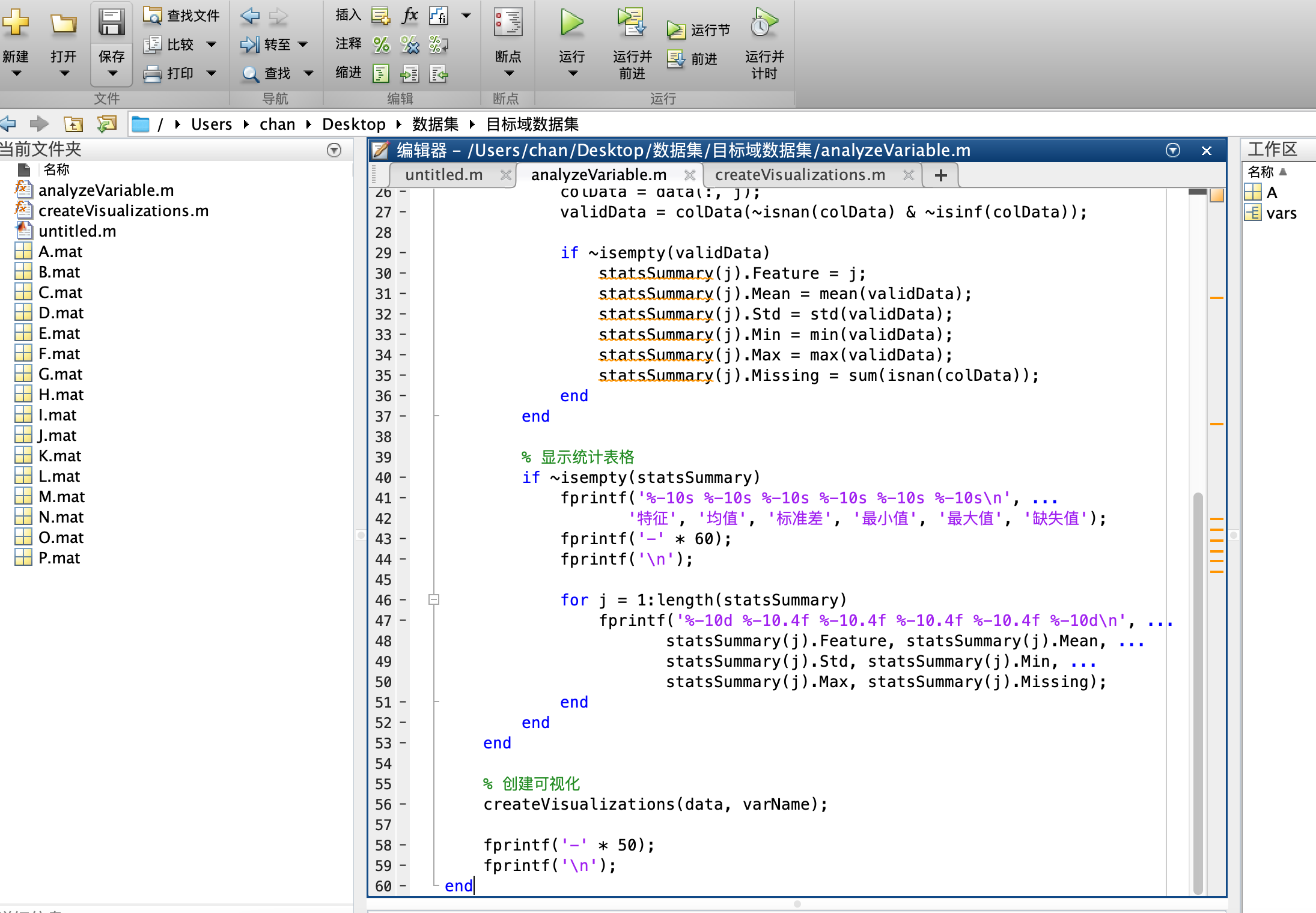Click Find Files (查找文件) button
The image size is (1316, 913).
click(181, 15)
